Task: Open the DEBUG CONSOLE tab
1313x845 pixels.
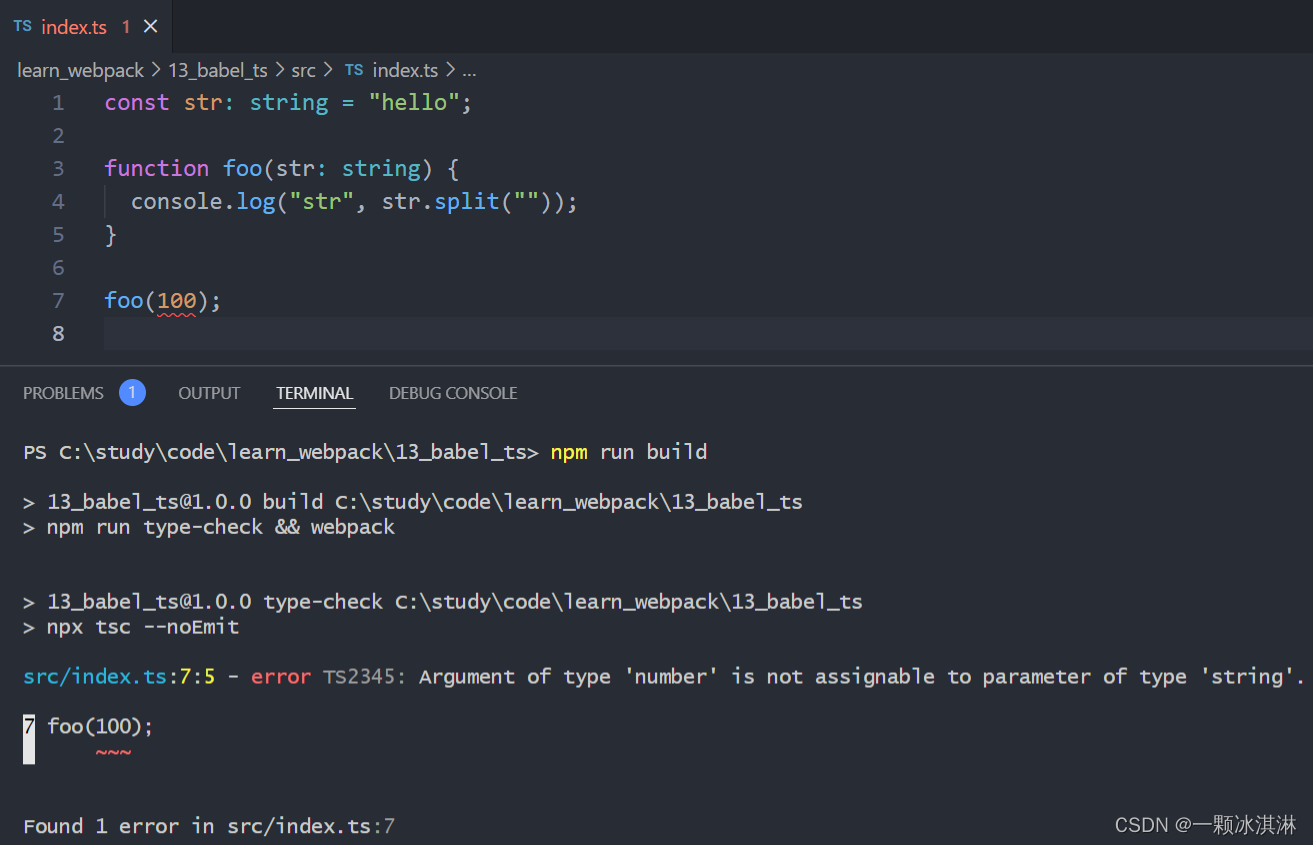Action: pos(453,393)
